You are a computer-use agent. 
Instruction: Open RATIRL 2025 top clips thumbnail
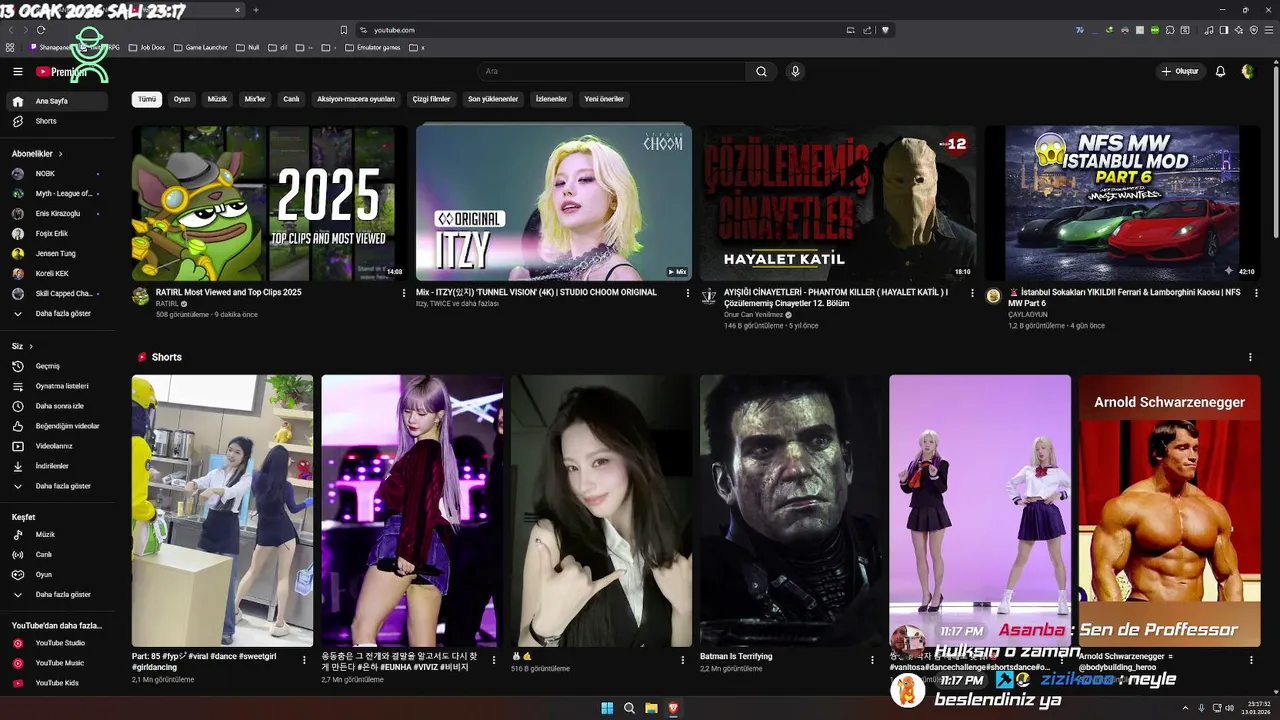click(269, 203)
